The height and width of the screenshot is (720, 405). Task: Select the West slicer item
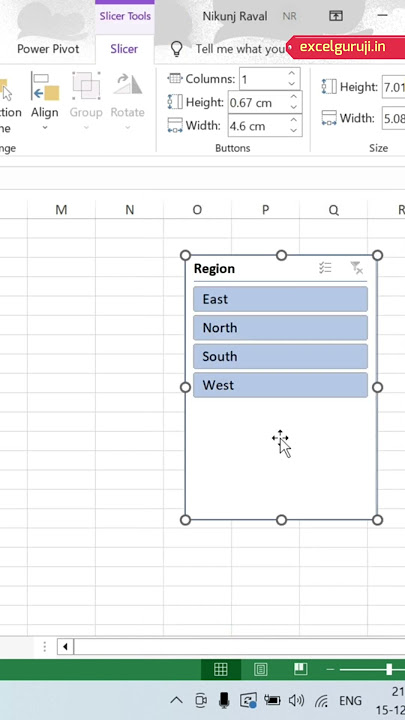[280, 385]
